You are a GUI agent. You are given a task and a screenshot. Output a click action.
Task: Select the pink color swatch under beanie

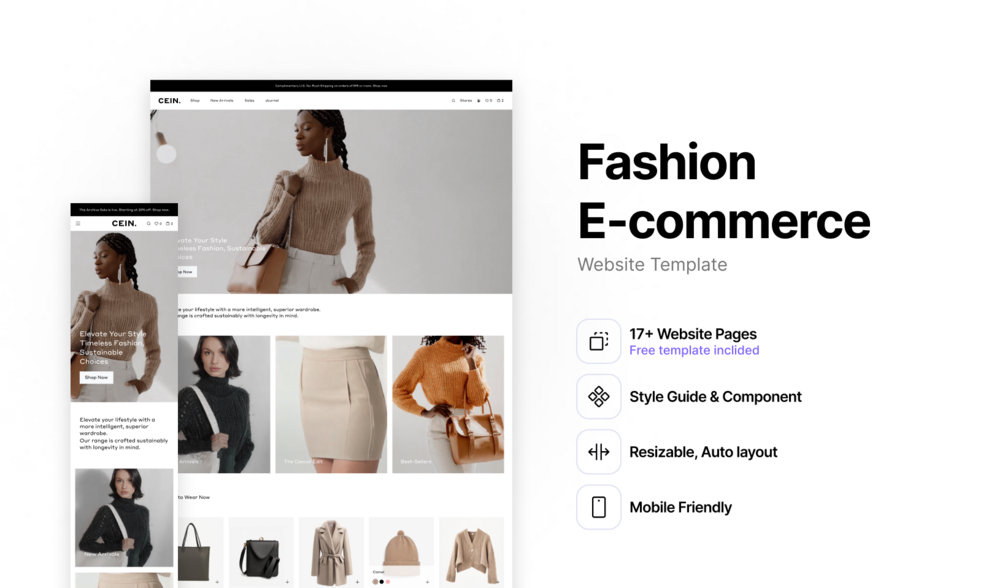tap(388, 582)
